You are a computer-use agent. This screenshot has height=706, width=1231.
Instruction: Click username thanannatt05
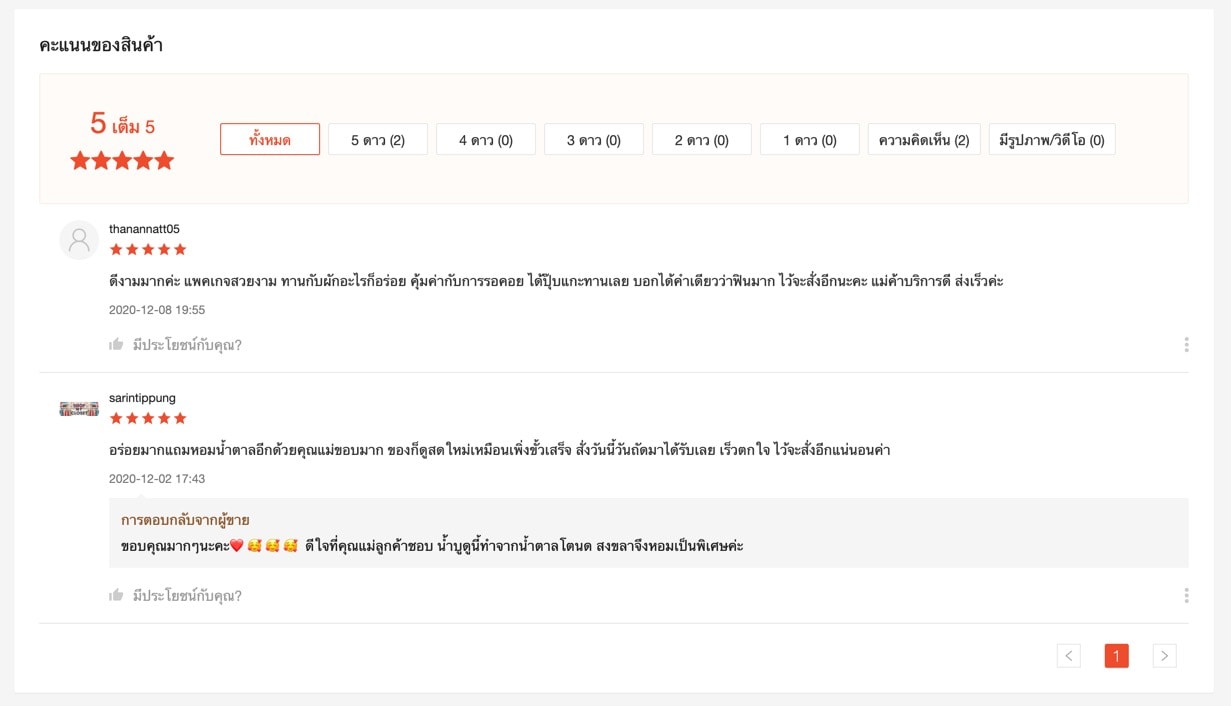(144, 229)
